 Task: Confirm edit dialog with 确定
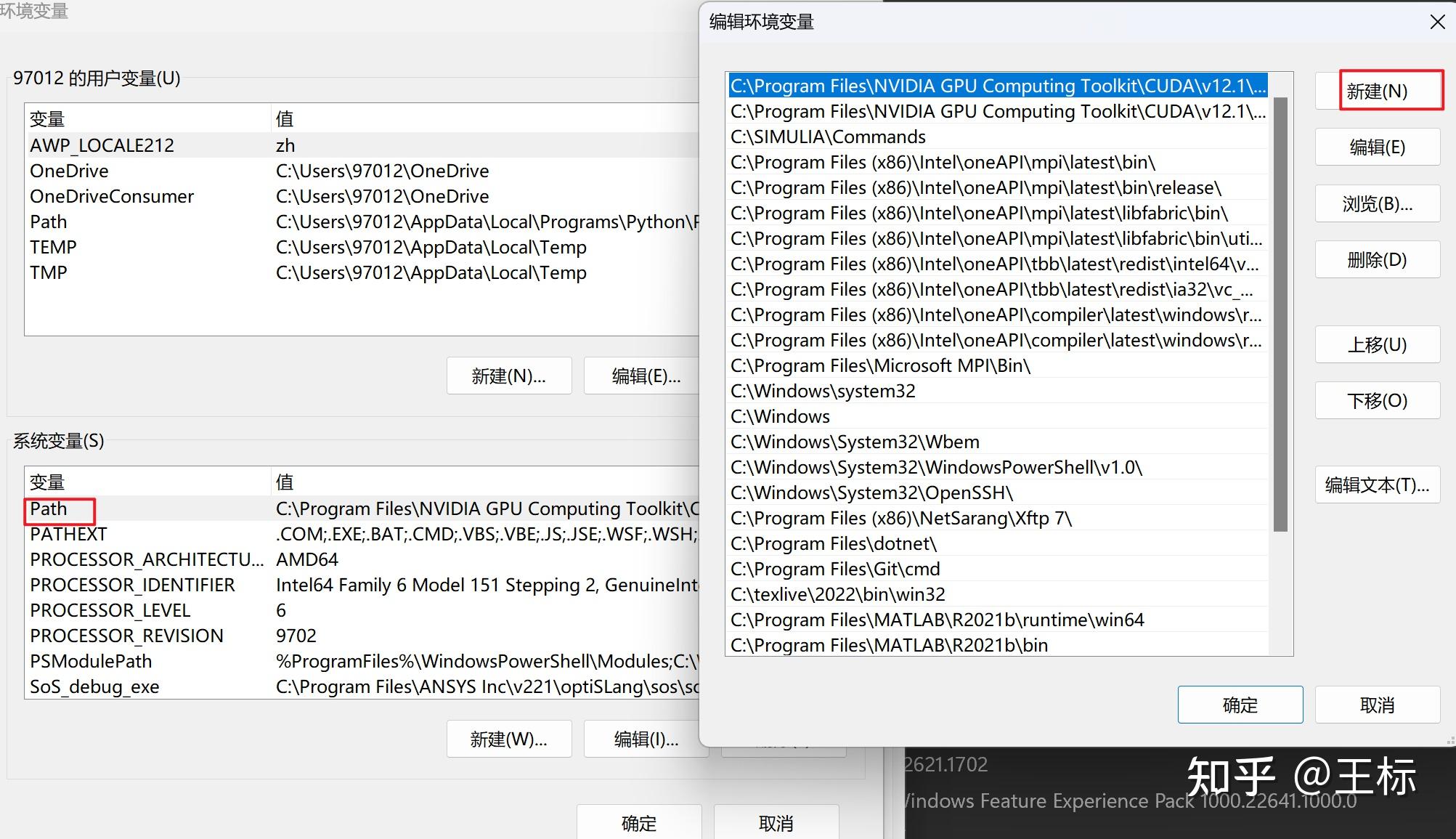(x=1240, y=705)
